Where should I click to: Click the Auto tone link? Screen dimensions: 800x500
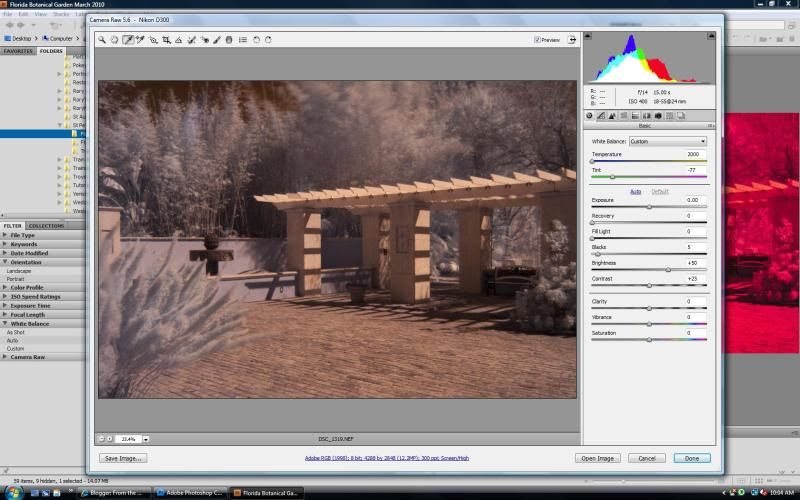point(636,191)
